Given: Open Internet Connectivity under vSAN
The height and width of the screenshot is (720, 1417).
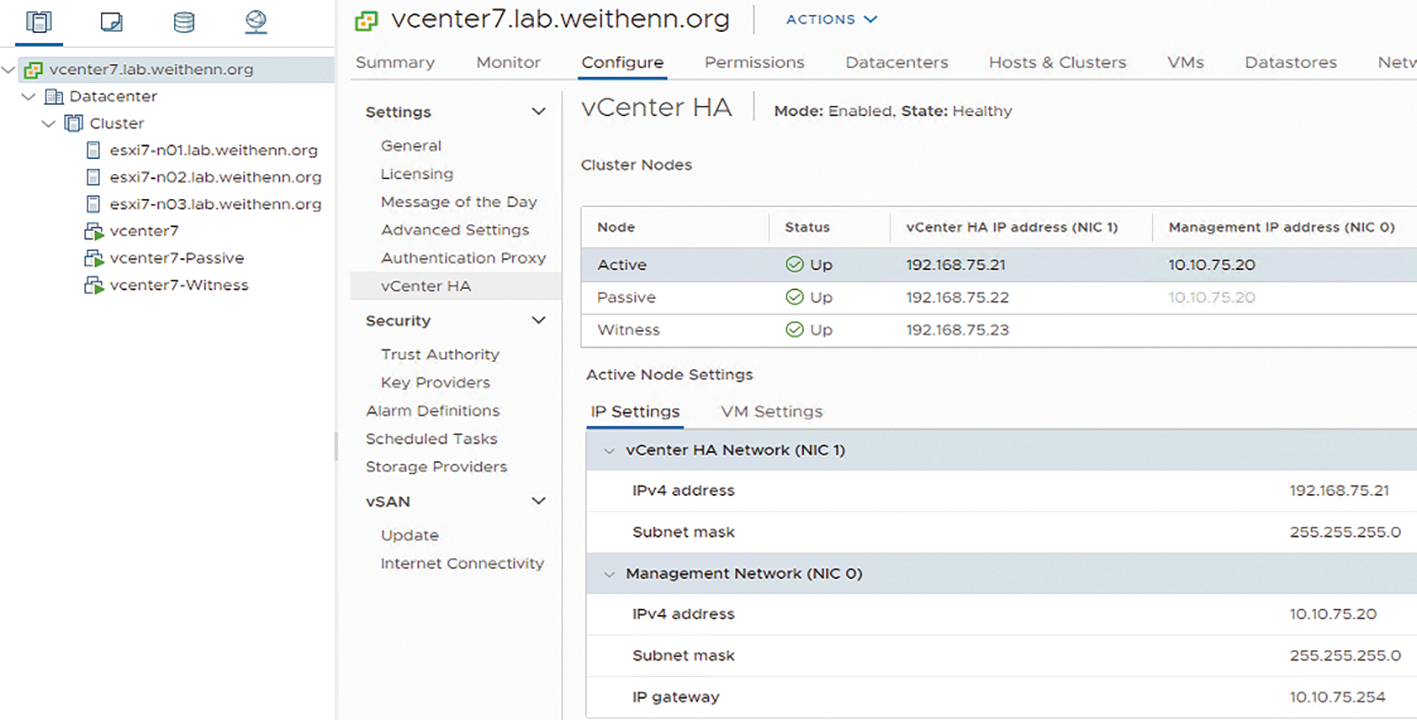Looking at the screenshot, I should [x=462, y=564].
